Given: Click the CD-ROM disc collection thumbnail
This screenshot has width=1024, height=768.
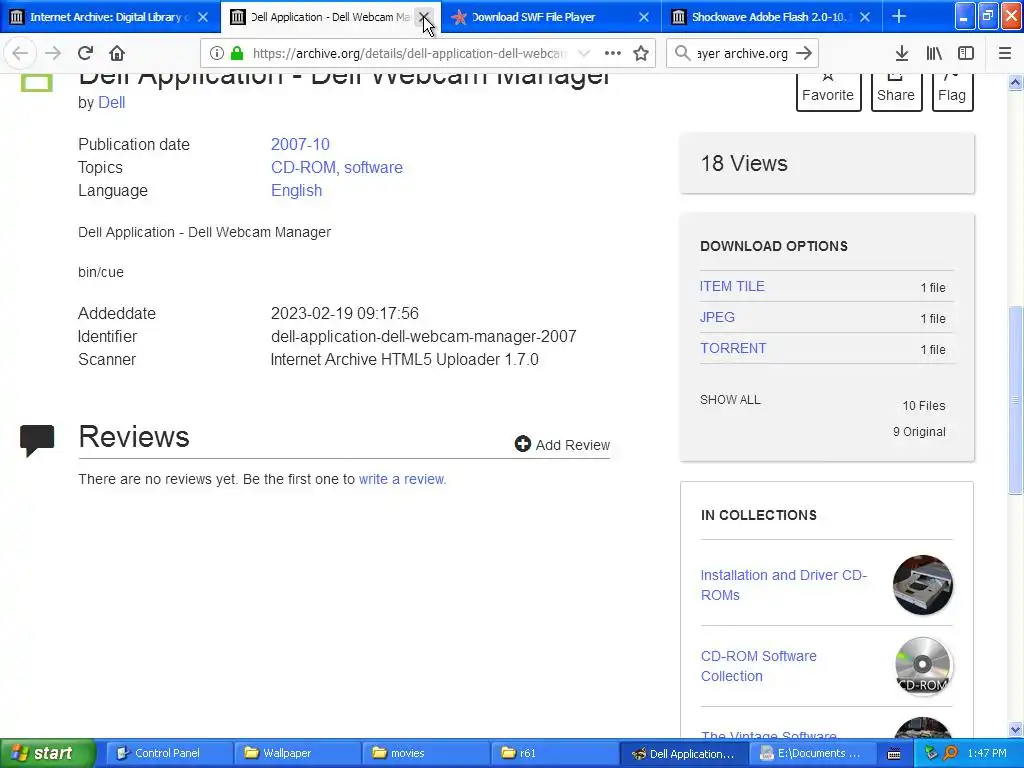Looking at the screenshot, I should [923, 666].
